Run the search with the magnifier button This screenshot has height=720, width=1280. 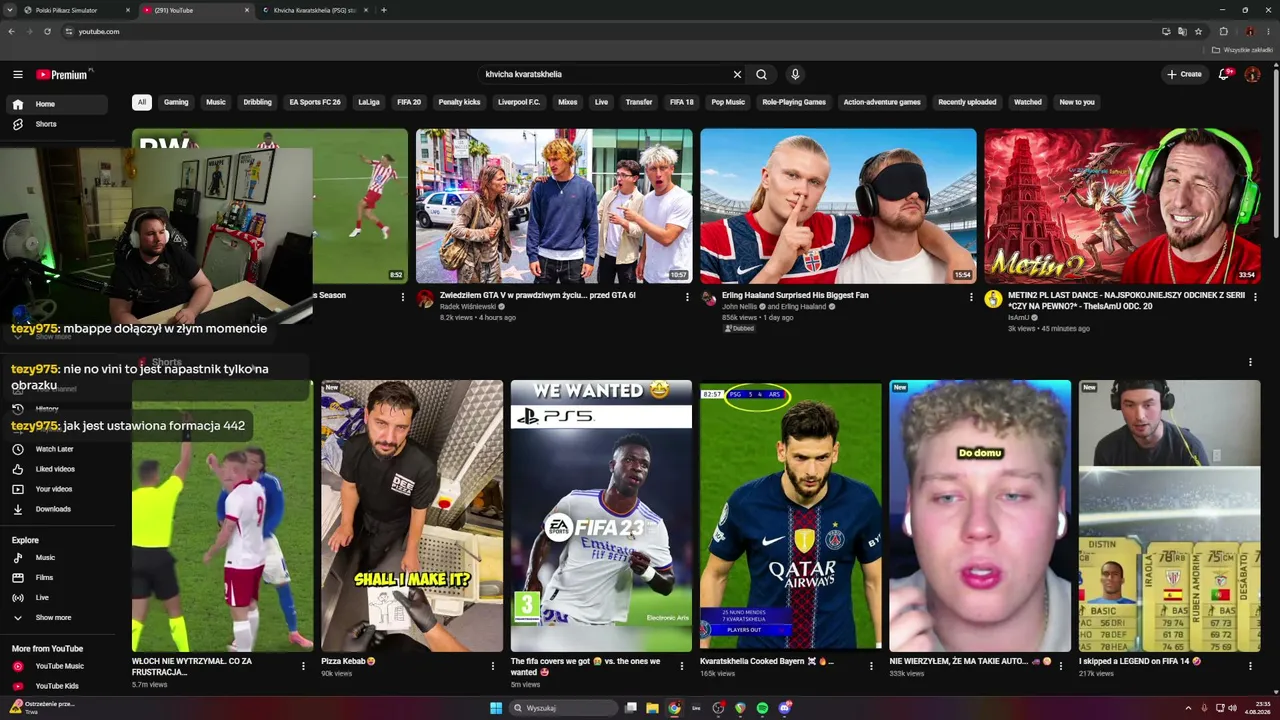[761, 74]
